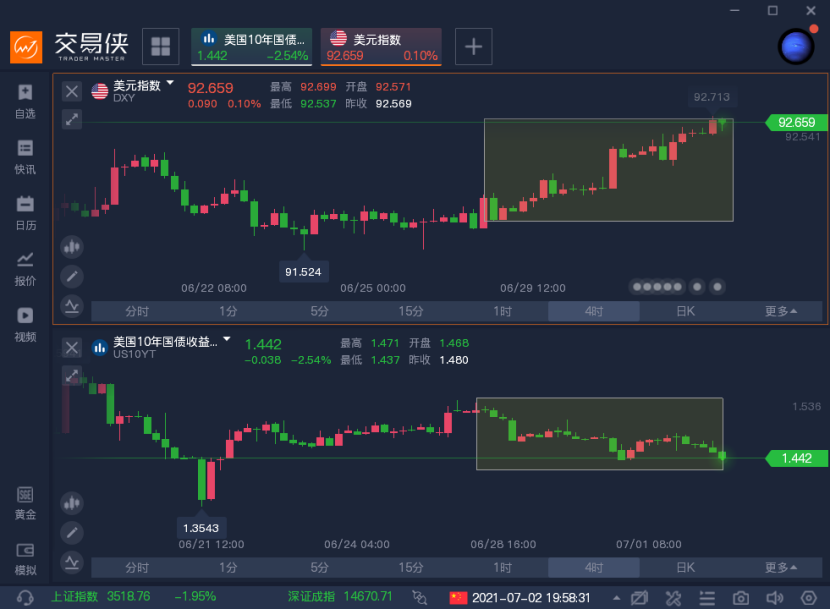Open settings hexagon icon in status bar
Screen dimensions: 830x610
coord(809,598)
